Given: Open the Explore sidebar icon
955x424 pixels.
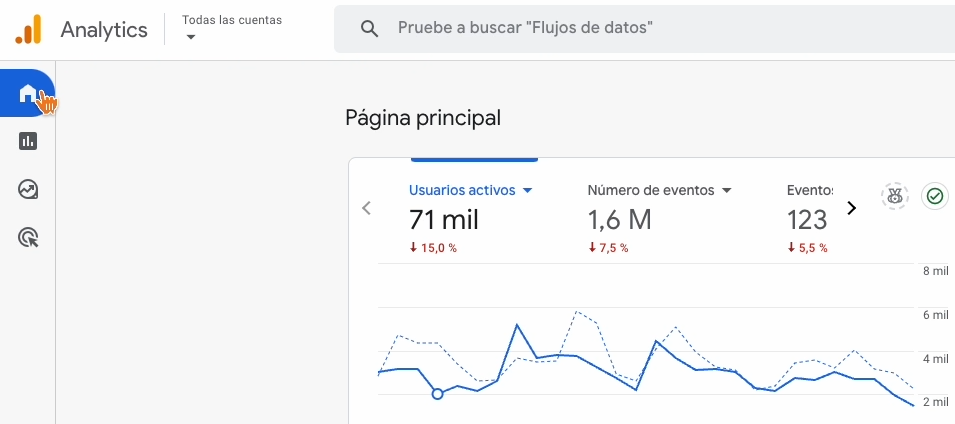Looking at the screenshot, I should 28,189.
